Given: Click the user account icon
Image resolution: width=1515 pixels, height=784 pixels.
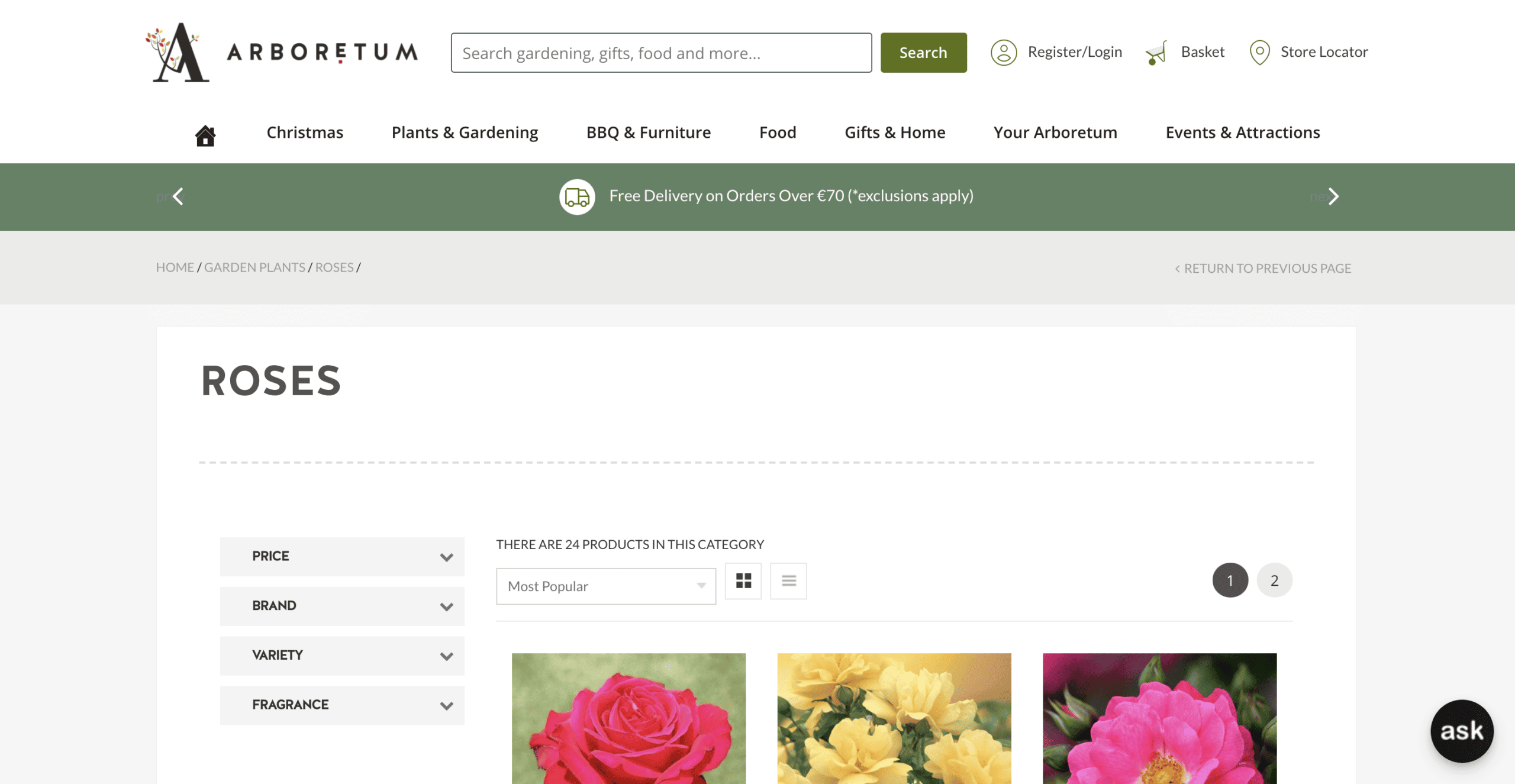Looking at the screenshot, I should (1004, 52).
